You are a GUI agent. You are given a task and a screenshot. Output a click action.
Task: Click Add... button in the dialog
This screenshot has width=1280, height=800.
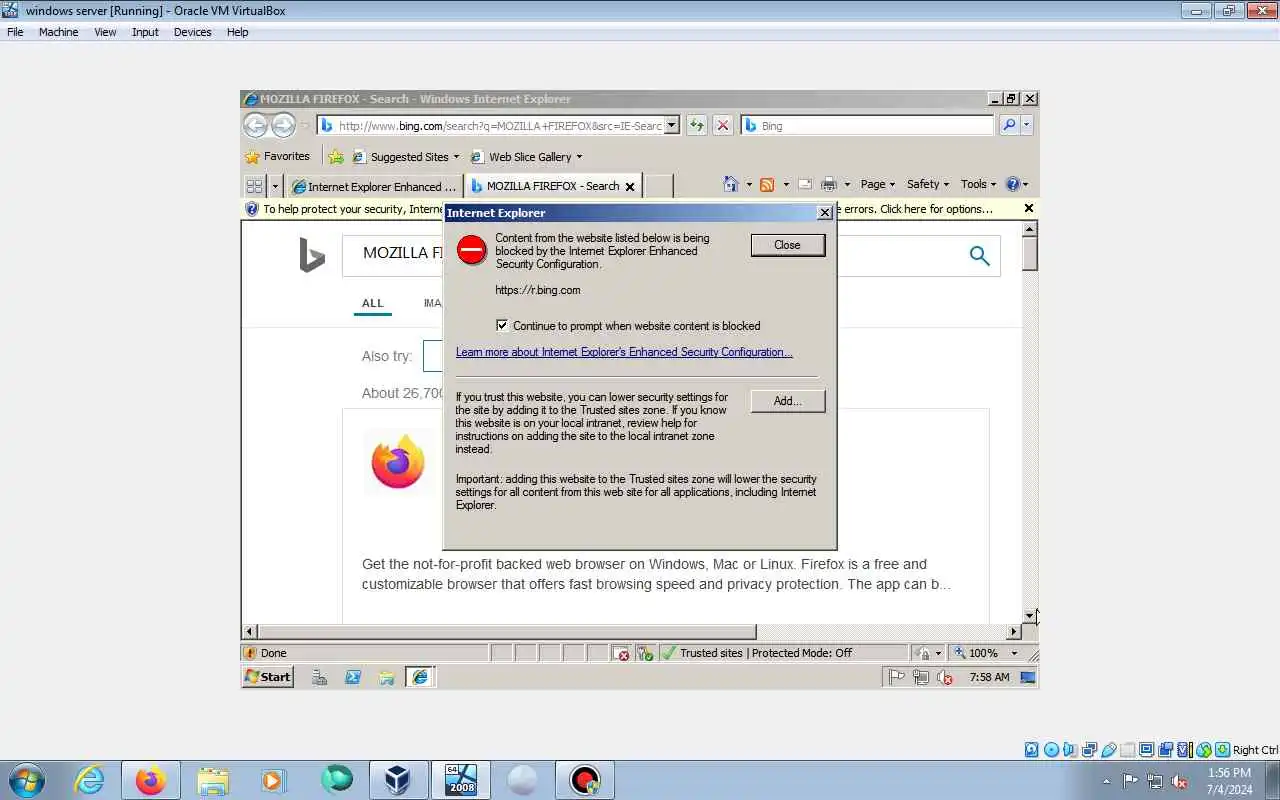[787, 401]
